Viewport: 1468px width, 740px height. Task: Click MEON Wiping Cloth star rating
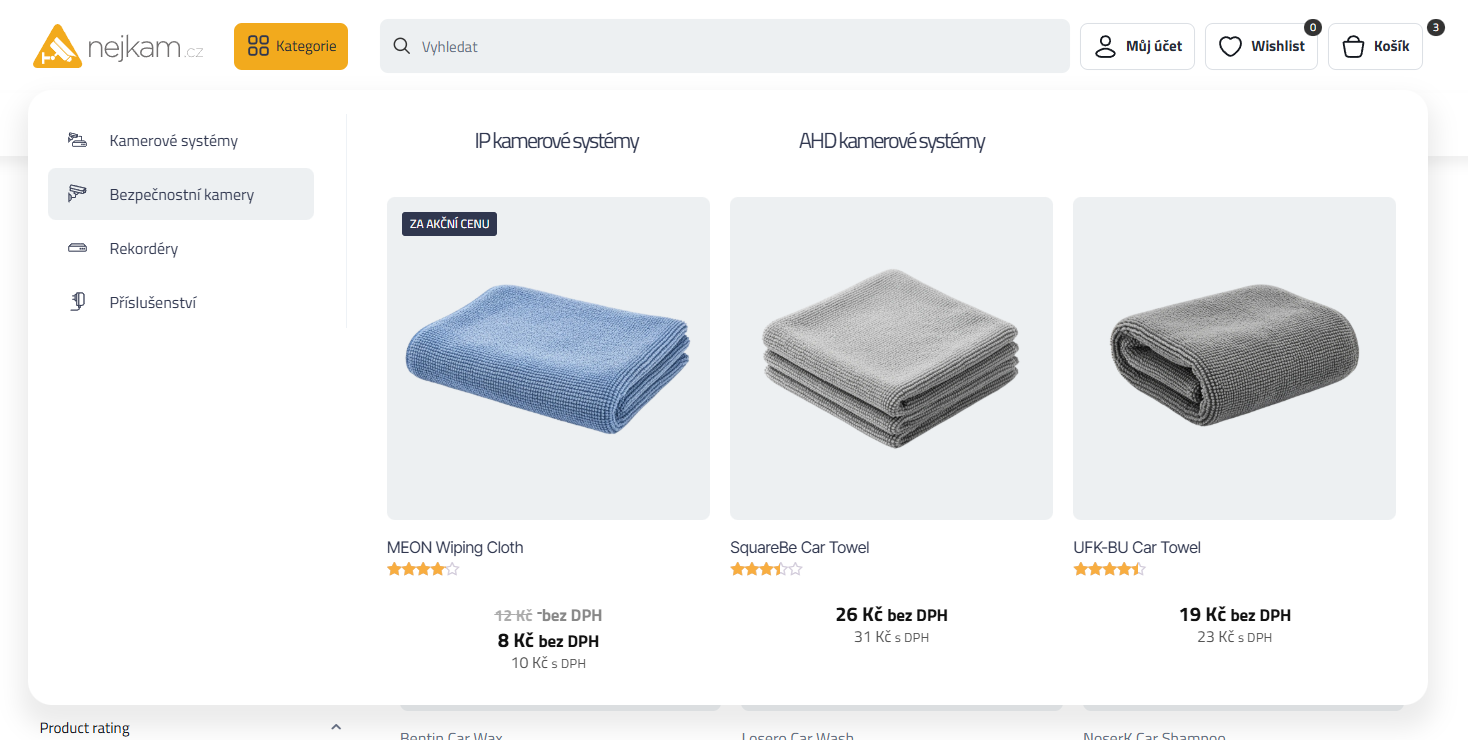pyautogui.click(x=423, y=570)
